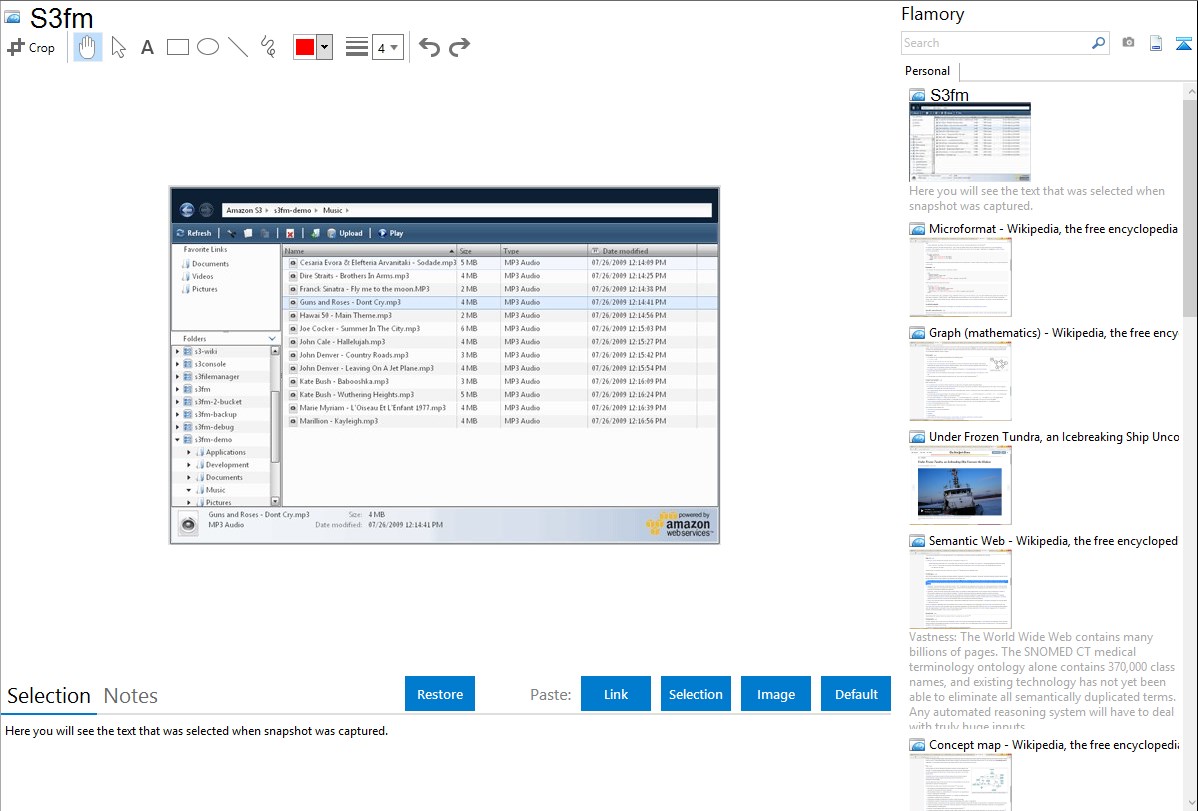Click the snapshot icon next to Under Frozen Tundra
This screenshot has width=1198, height=811.
(x=917, y=436)
